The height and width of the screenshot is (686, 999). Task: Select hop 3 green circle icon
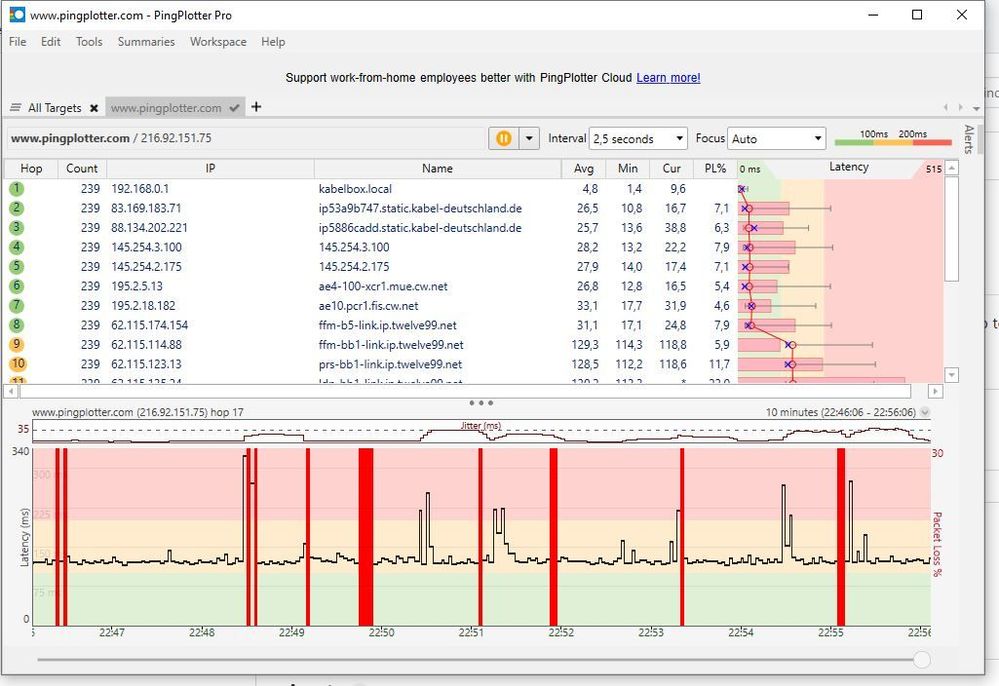(17, 227)
